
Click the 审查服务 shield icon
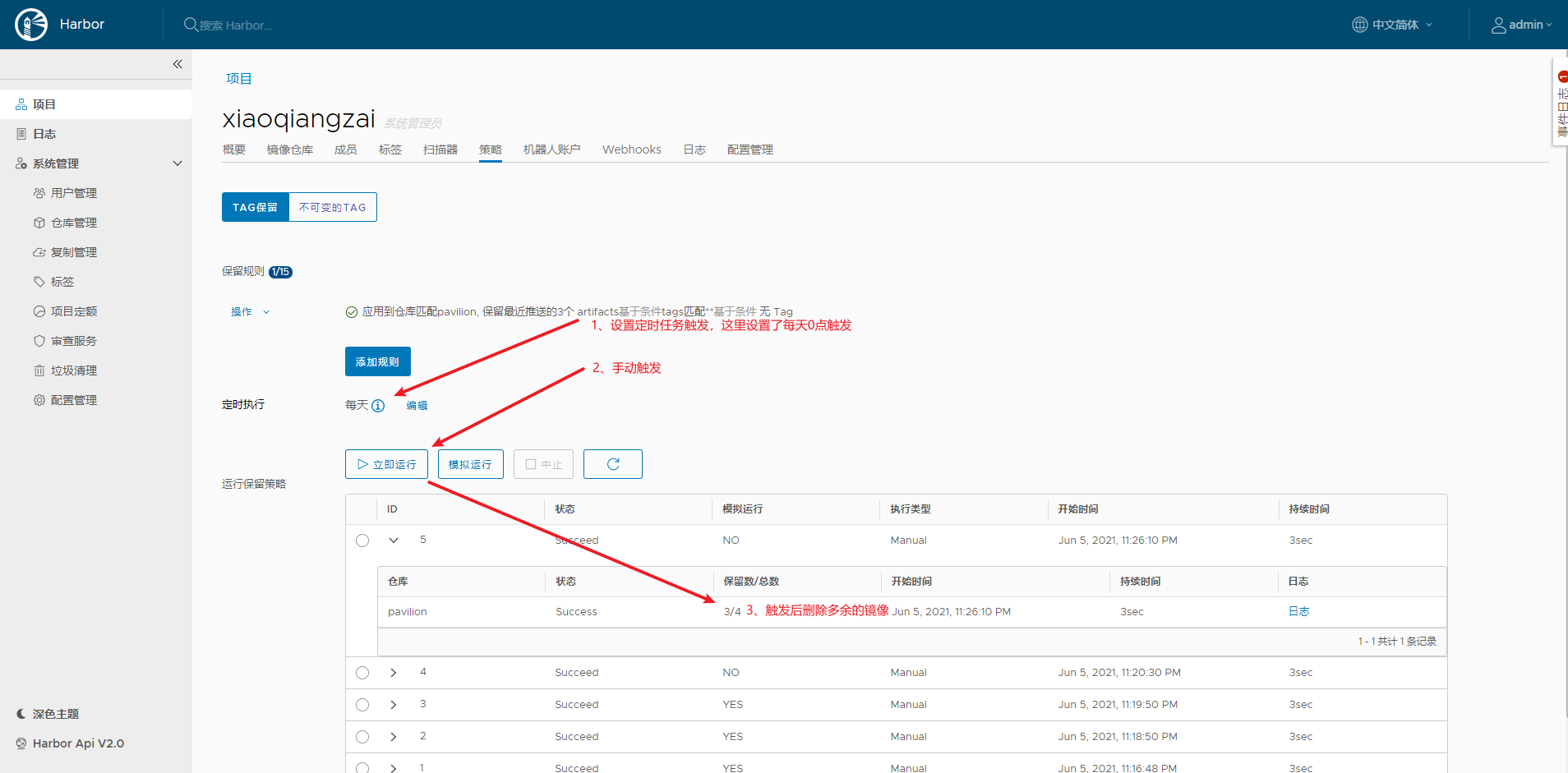[x=39, y=341]
